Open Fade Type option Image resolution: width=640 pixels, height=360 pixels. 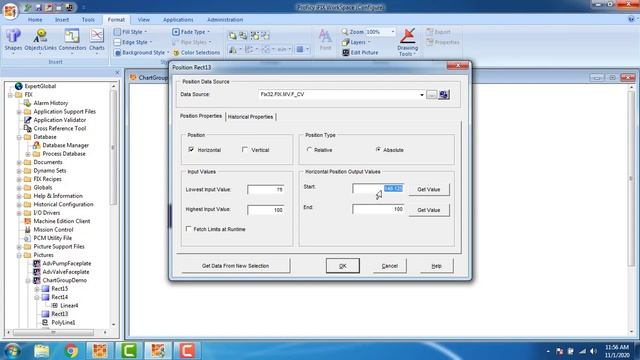(191, 32)
